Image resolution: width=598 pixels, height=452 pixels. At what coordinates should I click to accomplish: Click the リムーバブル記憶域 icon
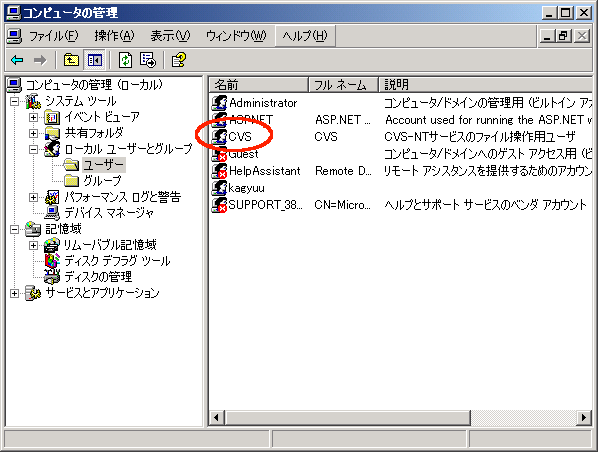pyautogui.click(x=52, y=245)
